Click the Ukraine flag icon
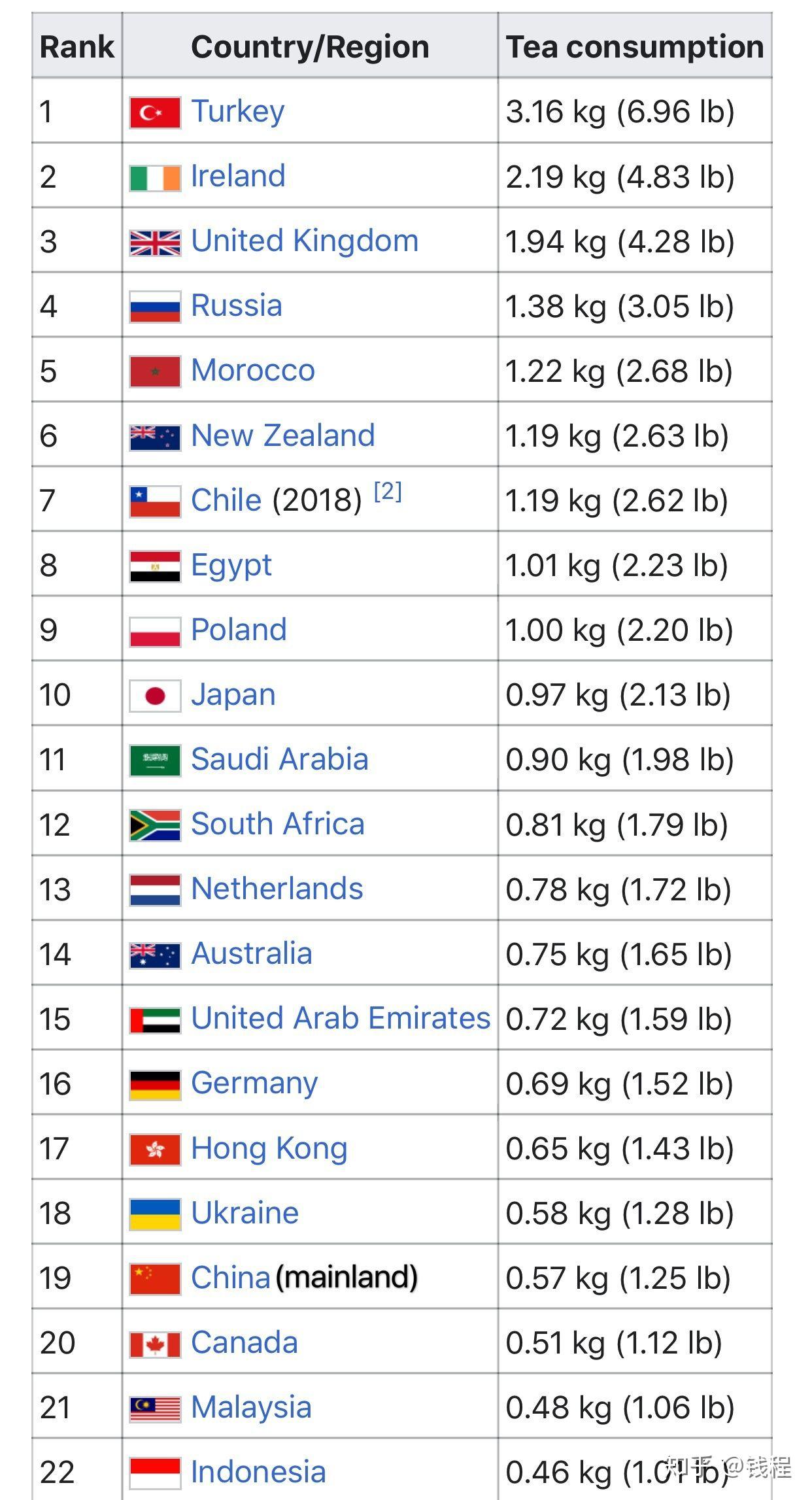Viewport: 812px width, 1500px height. coord(155,1214)
